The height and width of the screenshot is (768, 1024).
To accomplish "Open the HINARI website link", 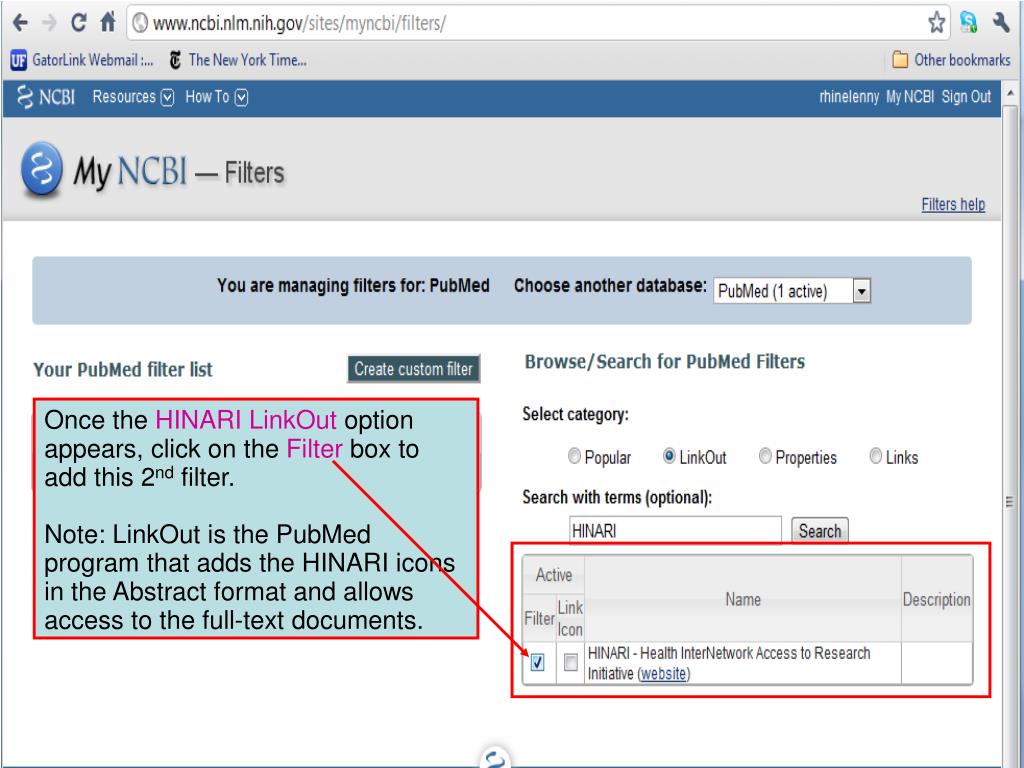I will click(664, 673).
